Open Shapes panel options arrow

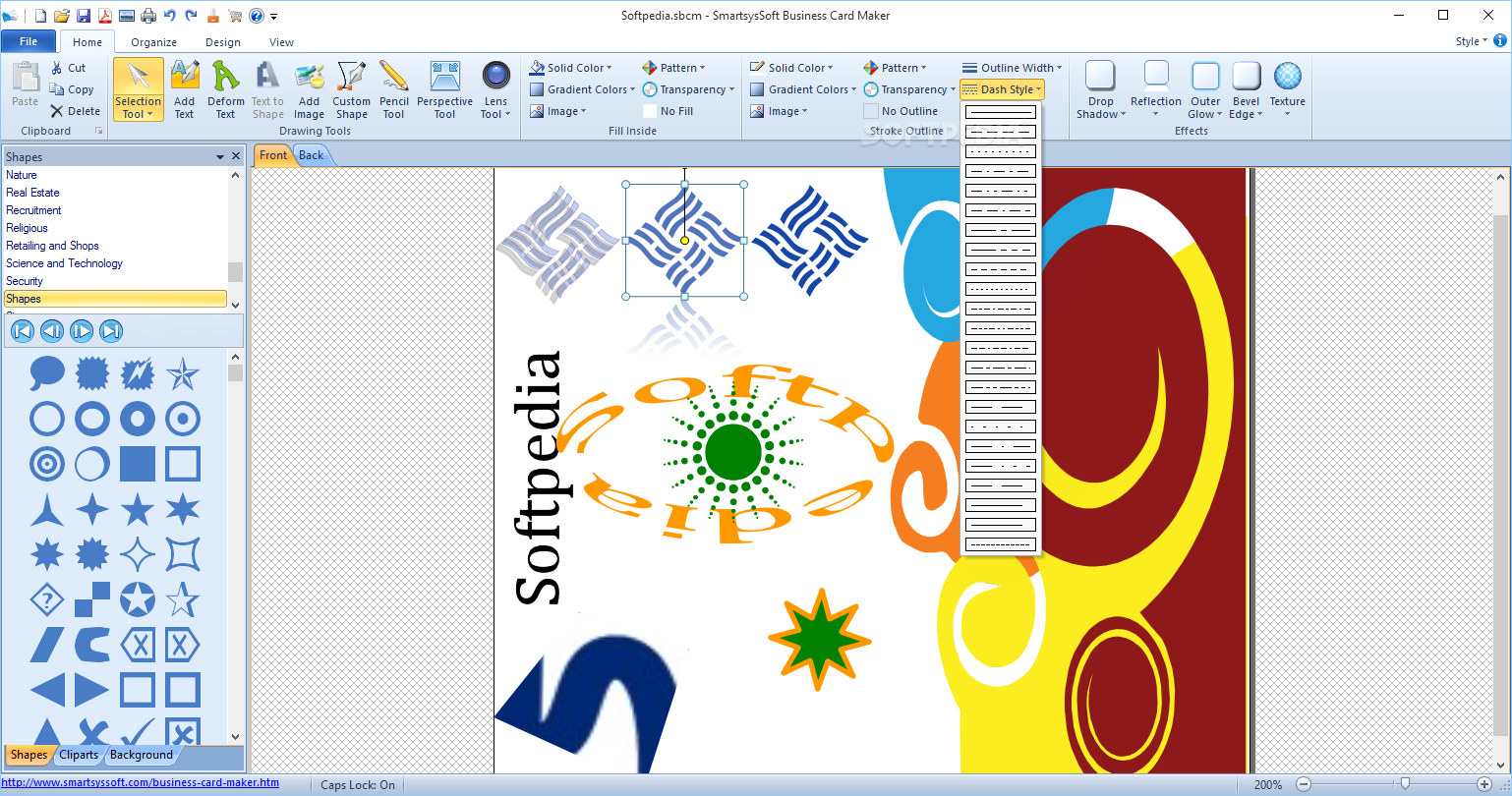tap(220, 156)
